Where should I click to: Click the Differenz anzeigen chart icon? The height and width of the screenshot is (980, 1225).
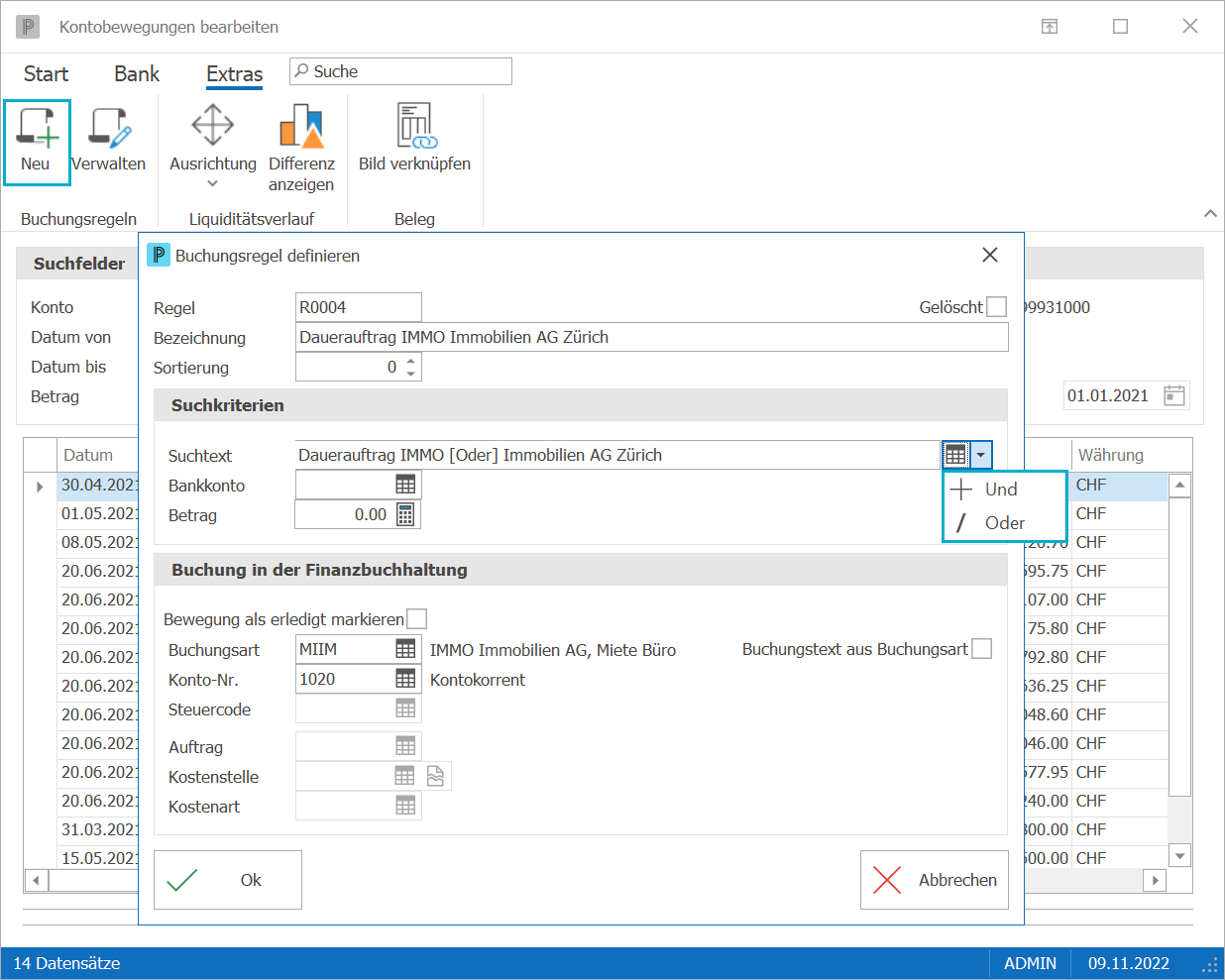[x=301, y=126]
